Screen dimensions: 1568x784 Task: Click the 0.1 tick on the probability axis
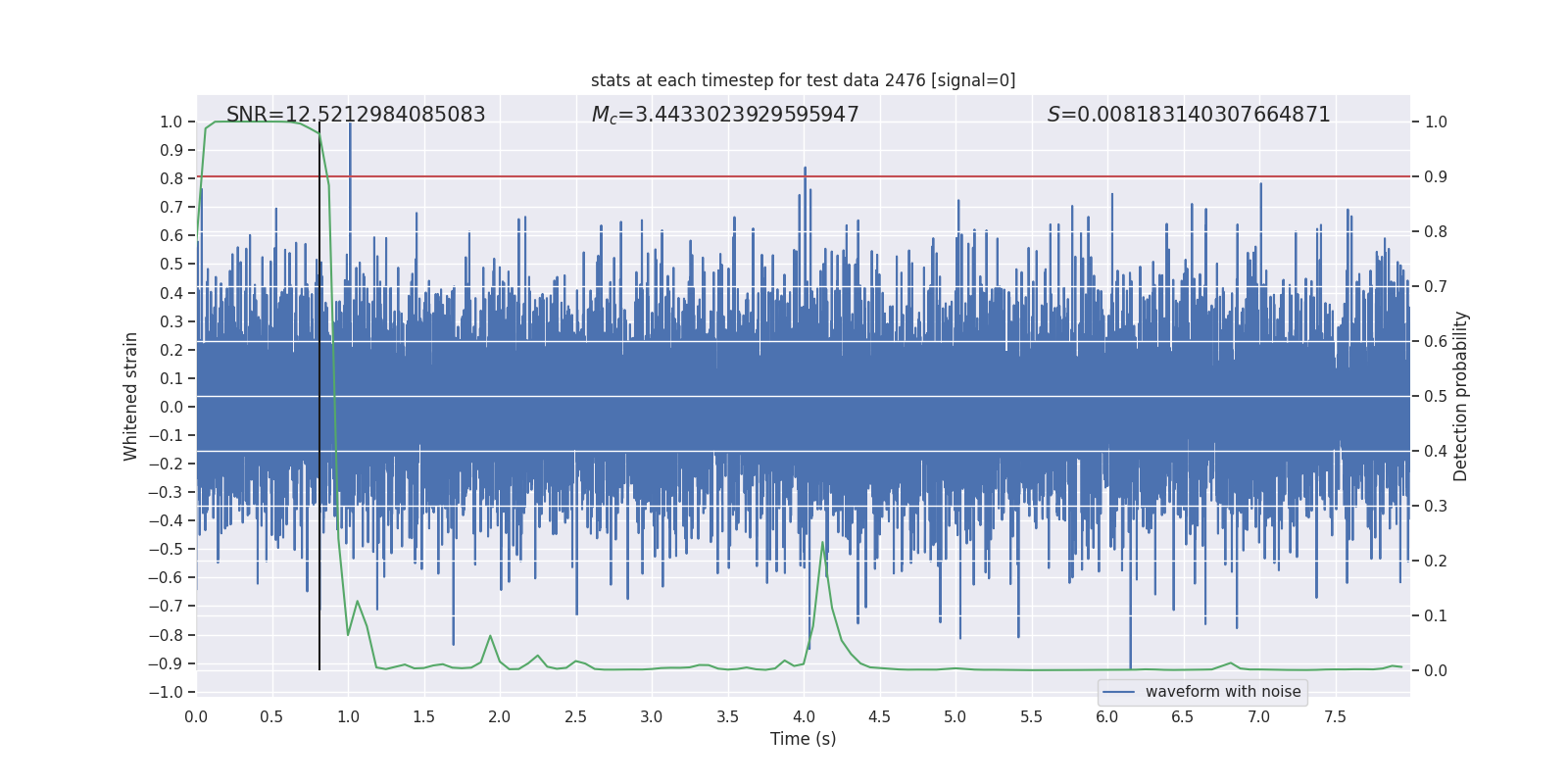pyautogui.click(x=1436, y=616)
